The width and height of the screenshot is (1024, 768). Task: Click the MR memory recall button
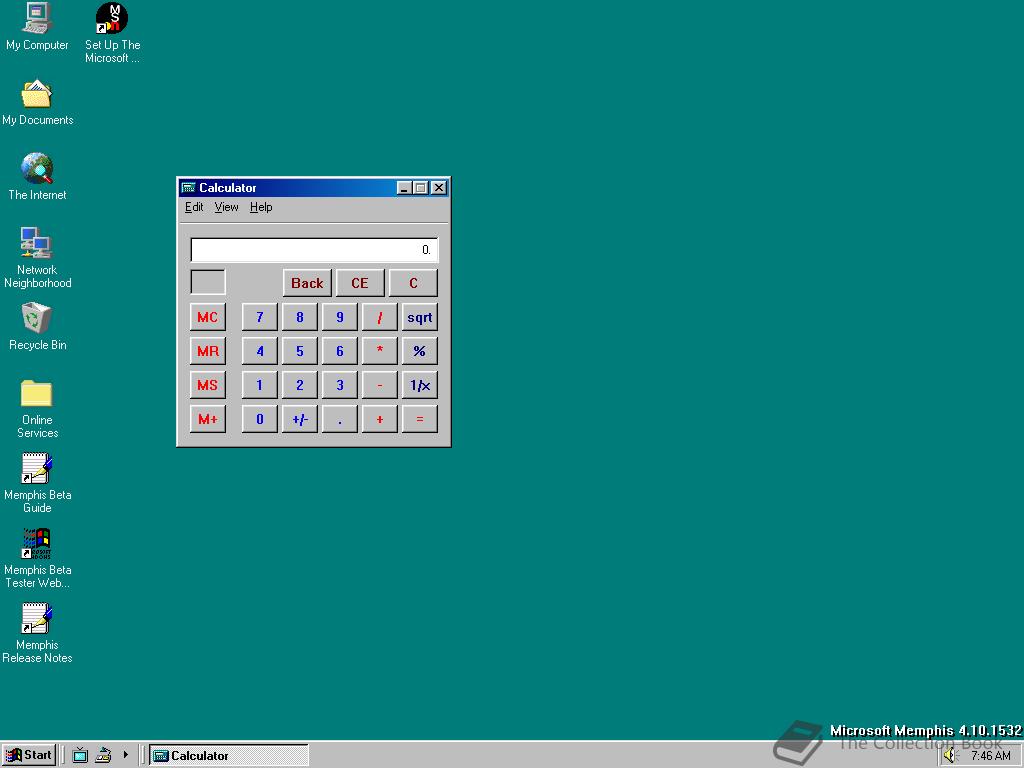pyautogui.click(x=208, y=351)
